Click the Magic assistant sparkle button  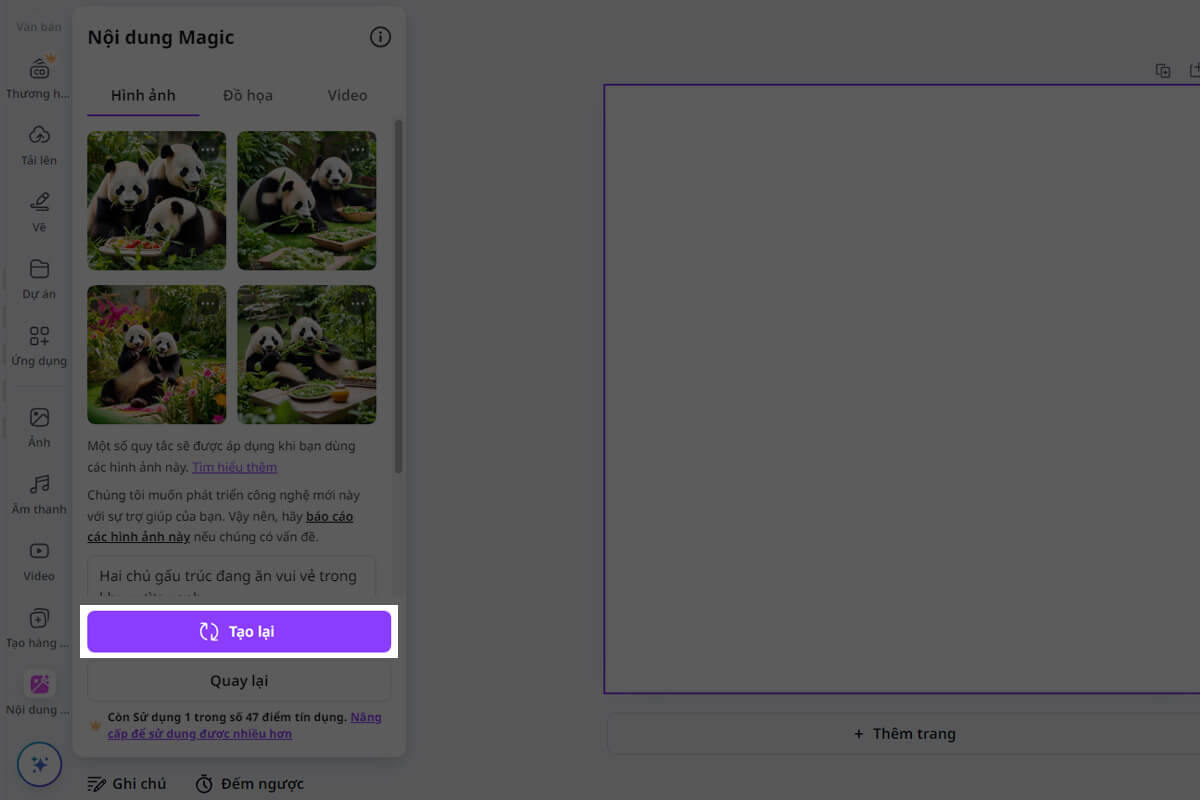39,764
